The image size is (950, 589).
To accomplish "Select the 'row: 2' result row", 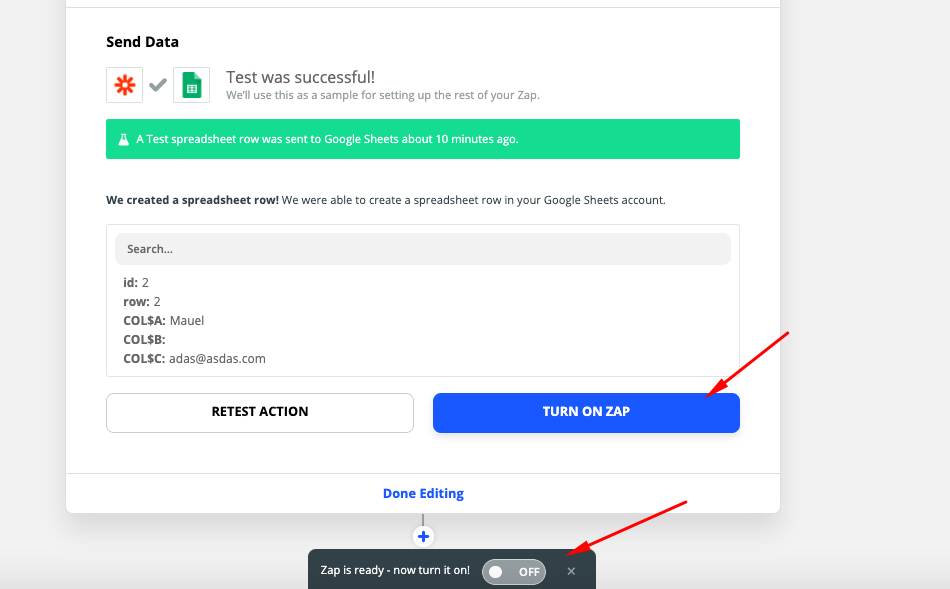I will 142,302.
